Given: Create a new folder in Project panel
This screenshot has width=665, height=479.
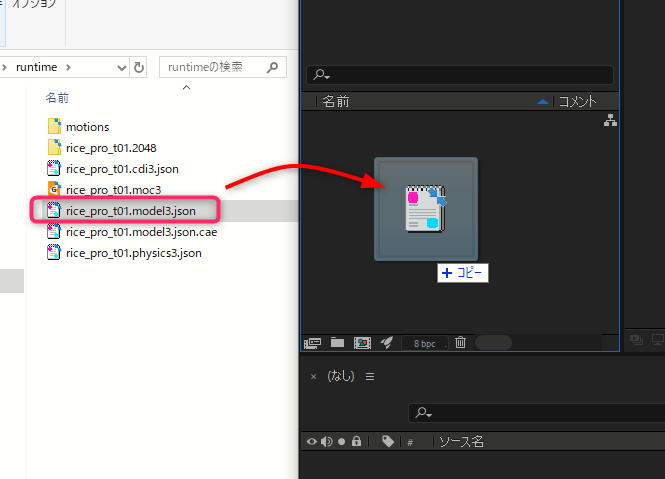Looking at the screenshot, I should tap(337, 342).
